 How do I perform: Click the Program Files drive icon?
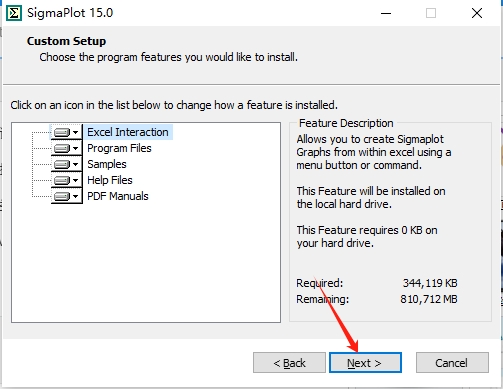(x=62, y=148)
